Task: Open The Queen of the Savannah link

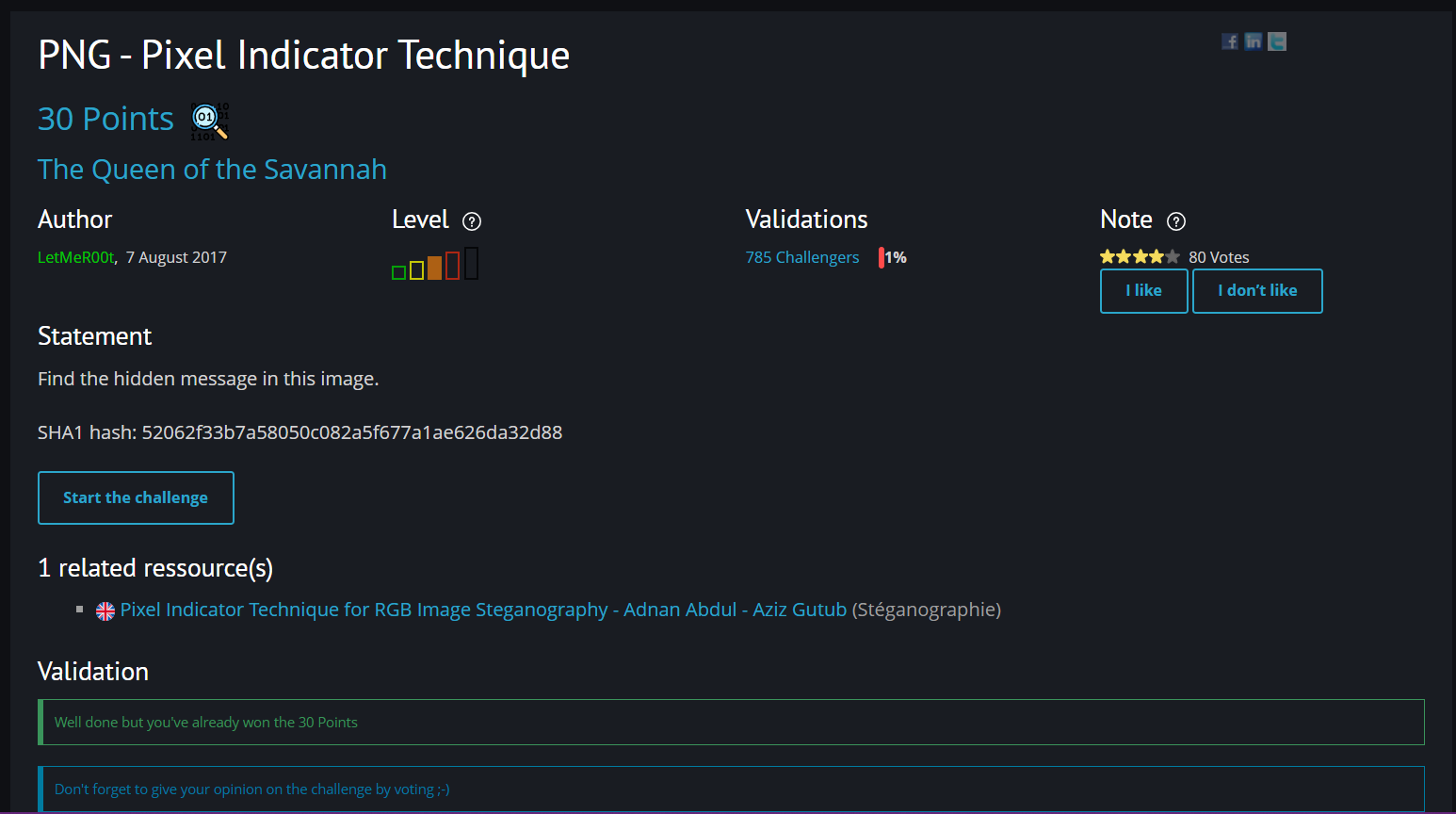Action: tap(212, 170)
